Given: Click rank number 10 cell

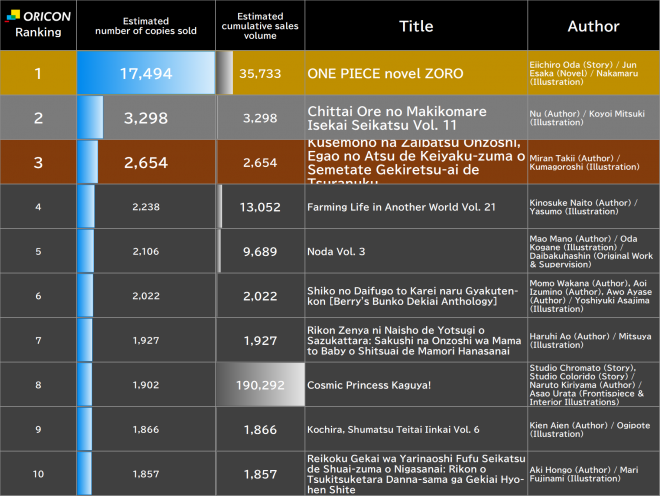Looking at the screenshot, I should (38, 474).
